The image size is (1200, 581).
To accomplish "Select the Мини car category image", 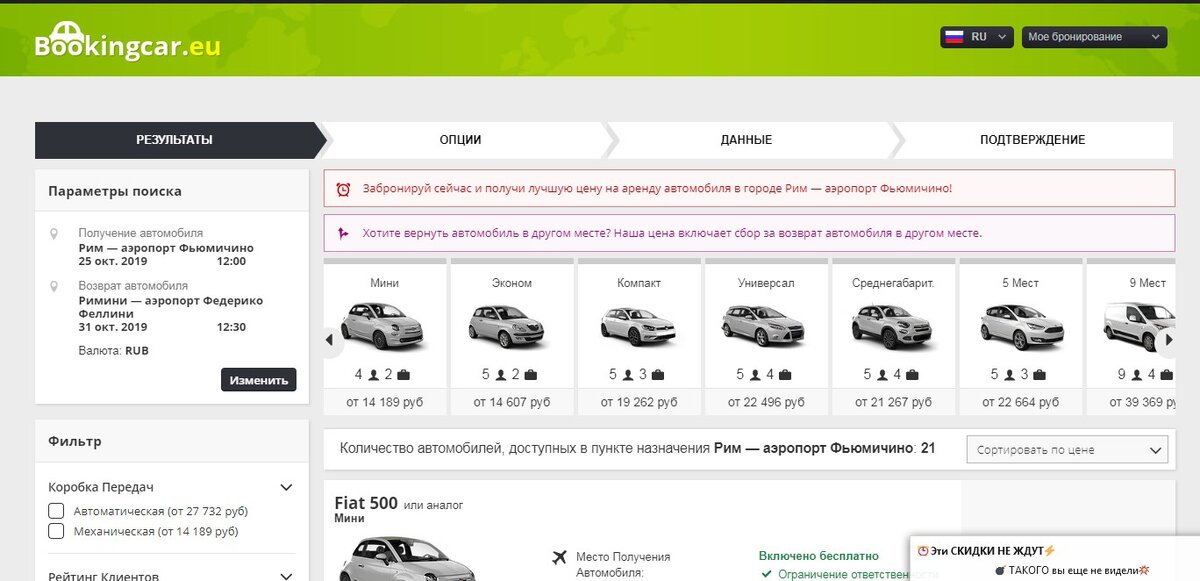I will click(x=384, y=324).
